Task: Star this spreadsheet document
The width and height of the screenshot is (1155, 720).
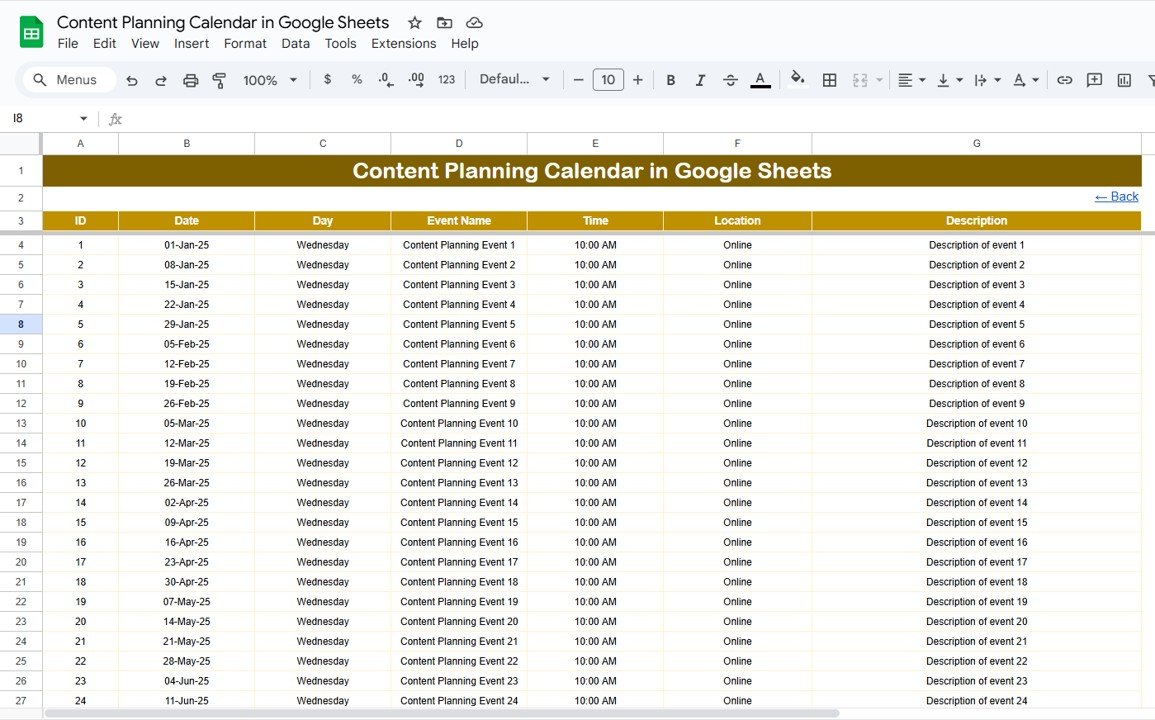Action: [x=414, y=23]
